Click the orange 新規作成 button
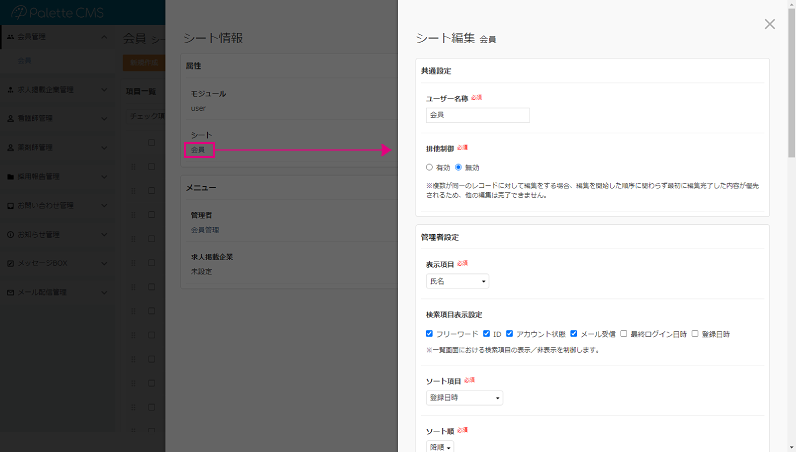Screen dimensions: 796x452 tap(144, 62)
